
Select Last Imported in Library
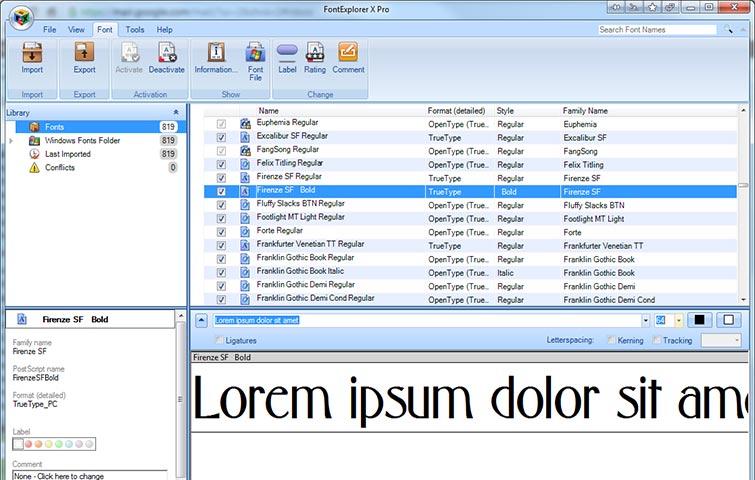[x=68, y=154]
